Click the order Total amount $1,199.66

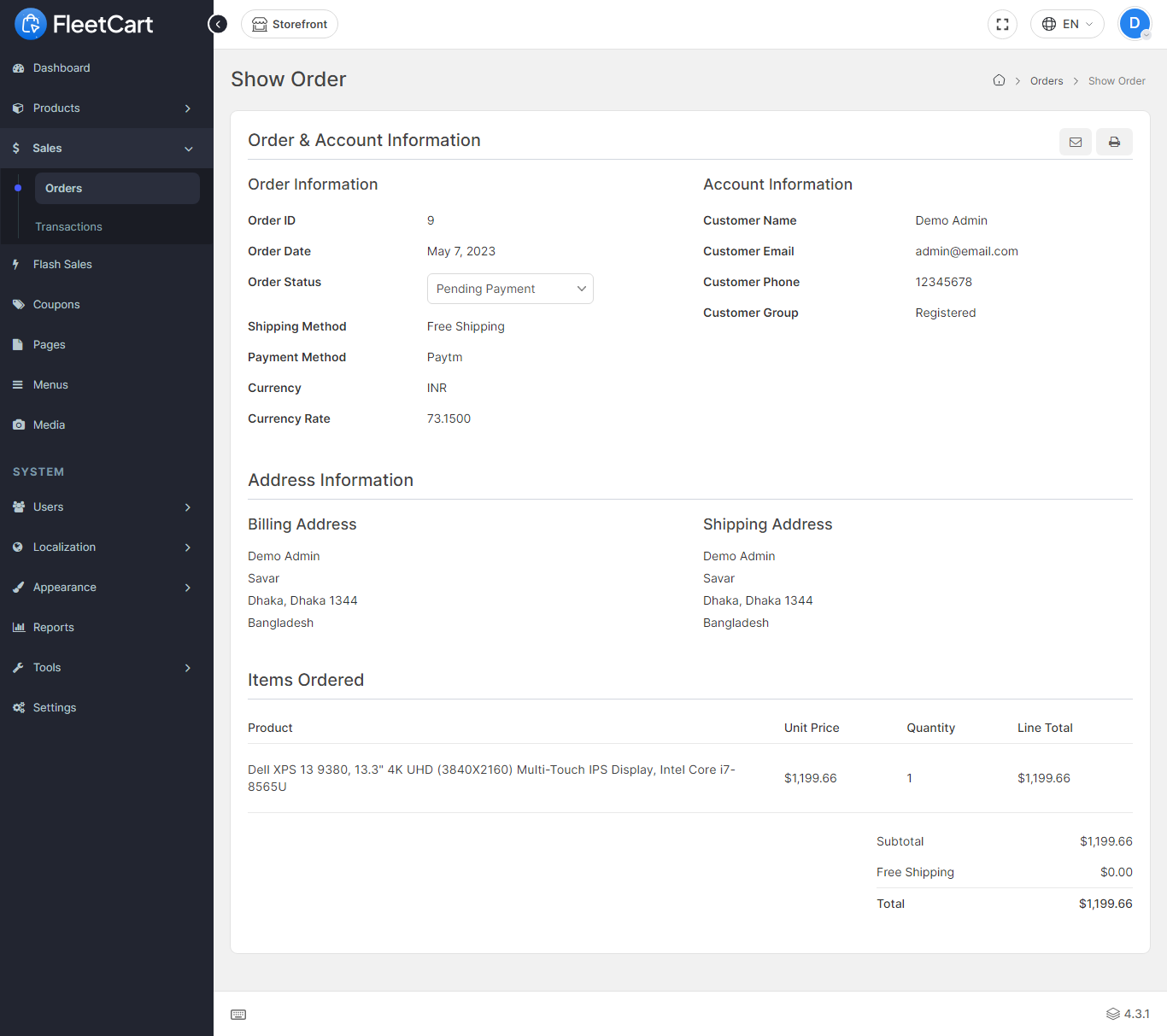1105,904
